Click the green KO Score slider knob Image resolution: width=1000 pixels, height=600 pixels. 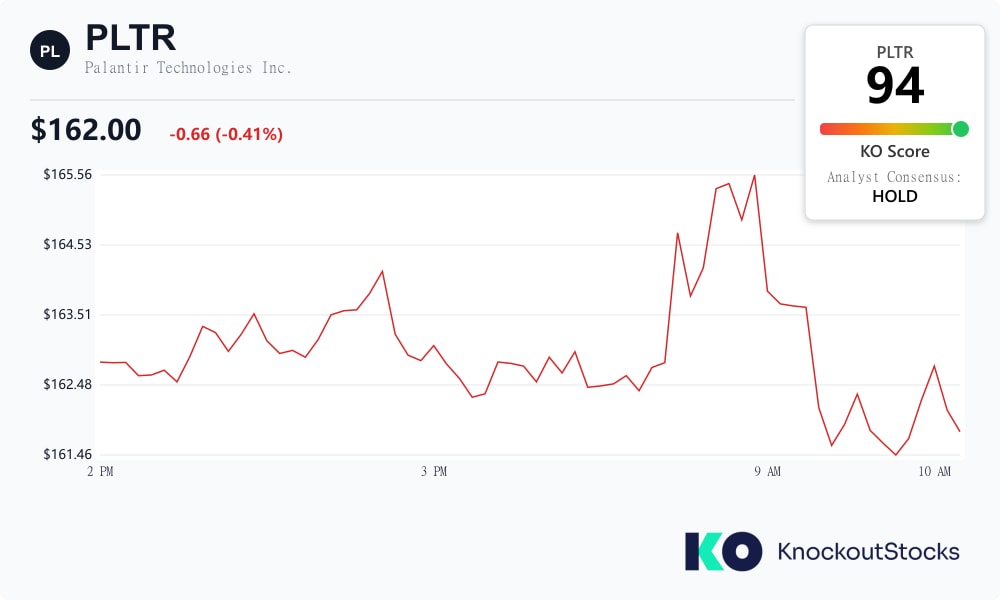coord(960,129)
